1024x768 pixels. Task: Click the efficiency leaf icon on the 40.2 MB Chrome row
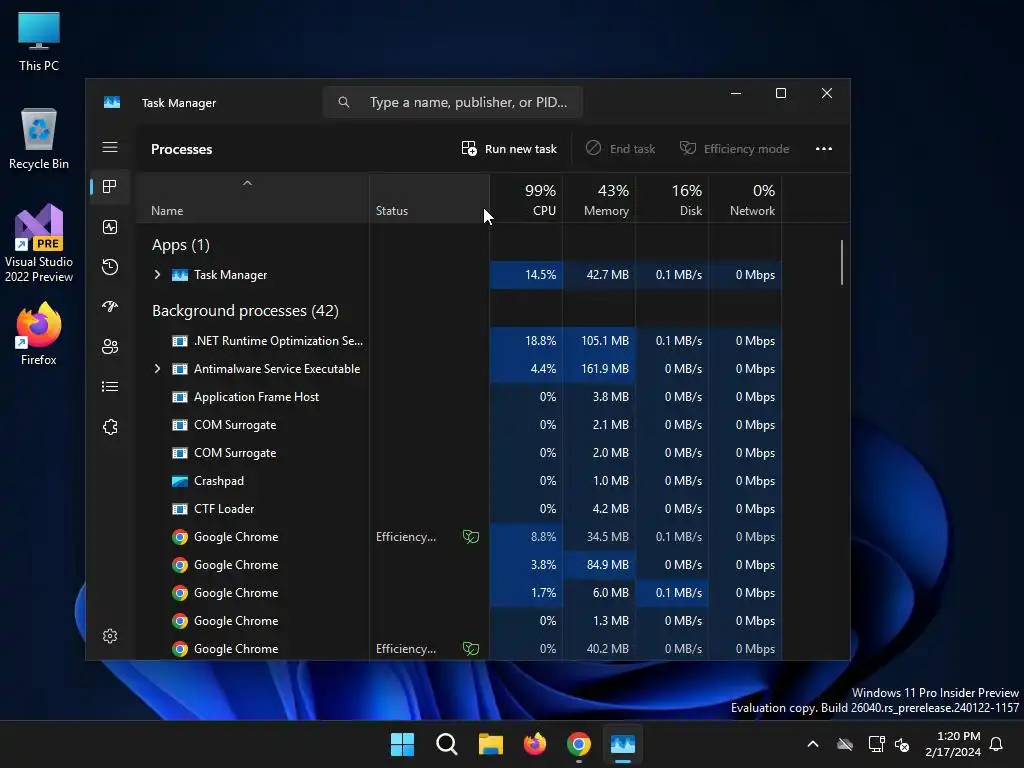tap(471, 648)
